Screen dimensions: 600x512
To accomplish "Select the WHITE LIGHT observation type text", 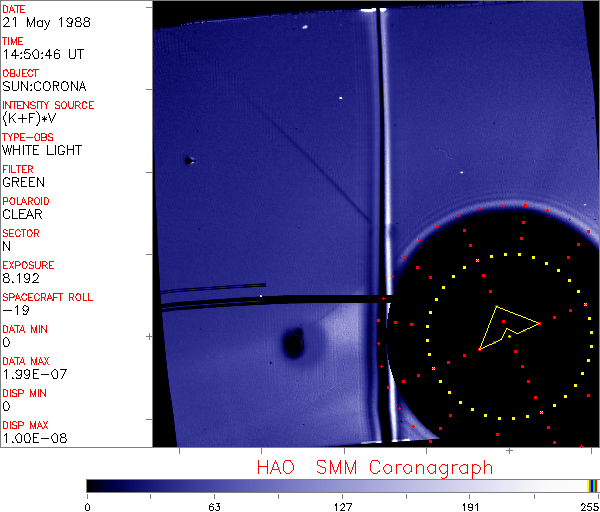I will 42,150.
